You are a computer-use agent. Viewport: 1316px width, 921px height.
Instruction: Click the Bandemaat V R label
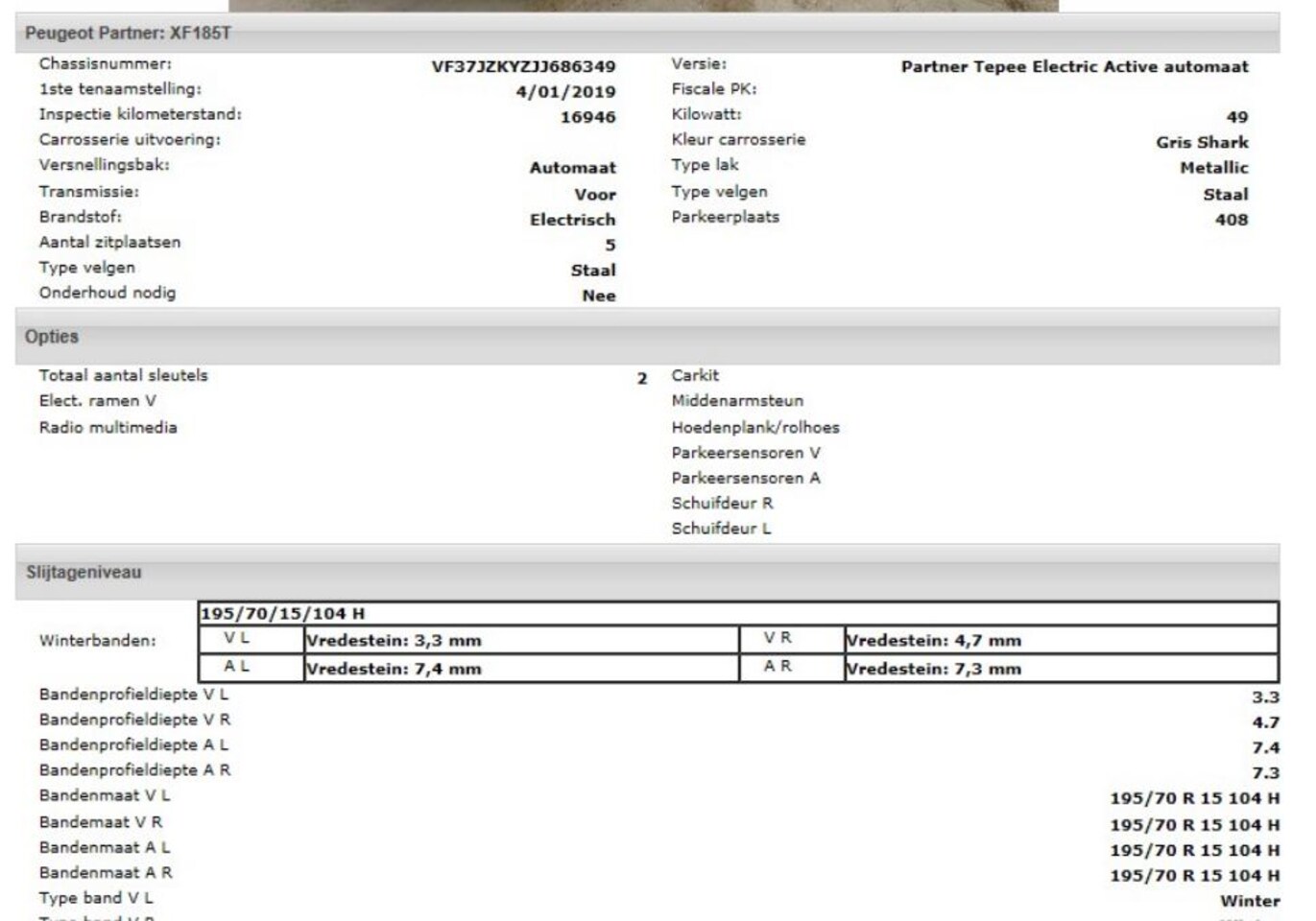tap(101, 823)
